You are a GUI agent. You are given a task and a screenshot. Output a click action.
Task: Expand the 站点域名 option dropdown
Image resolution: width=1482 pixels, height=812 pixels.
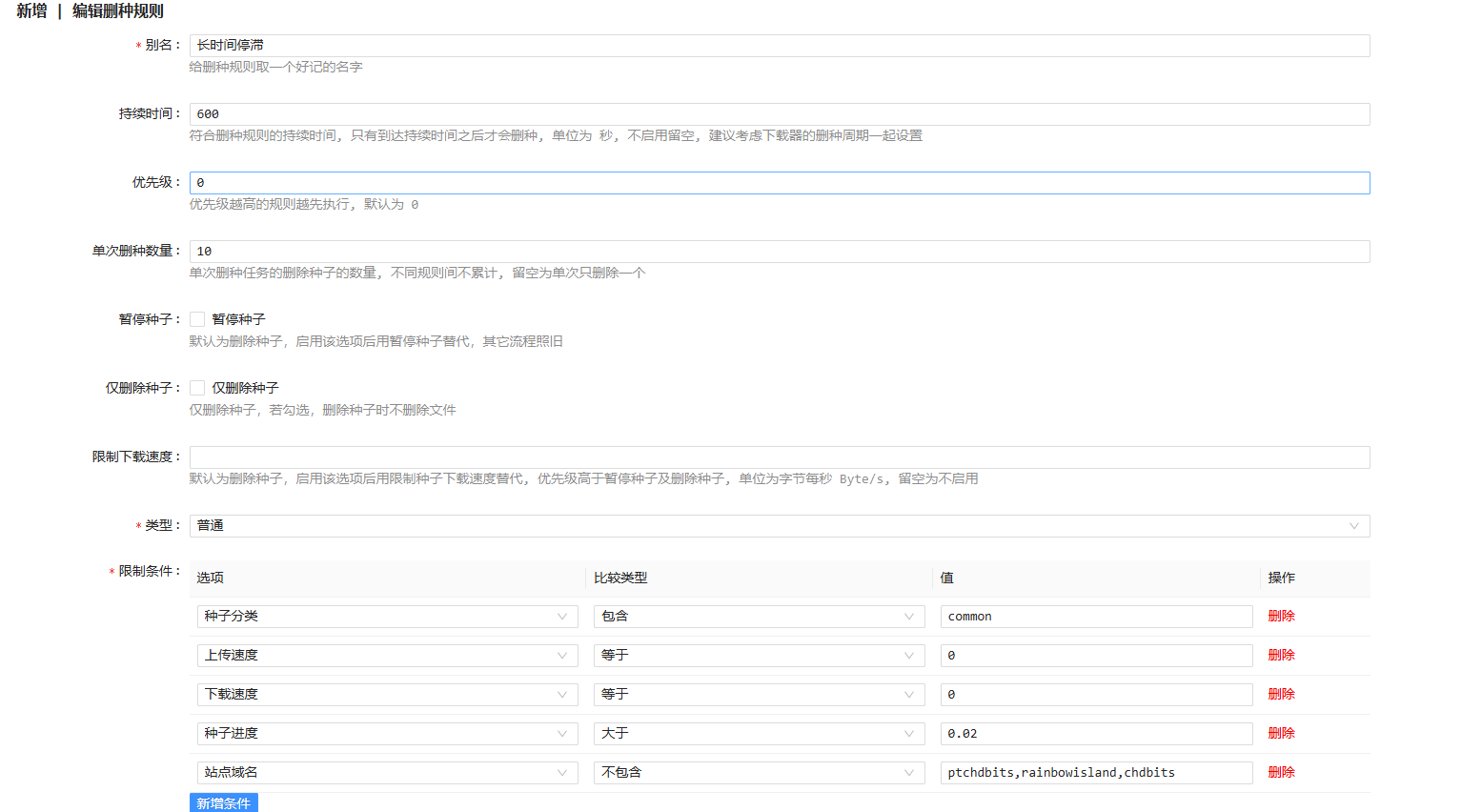[386, 773]
